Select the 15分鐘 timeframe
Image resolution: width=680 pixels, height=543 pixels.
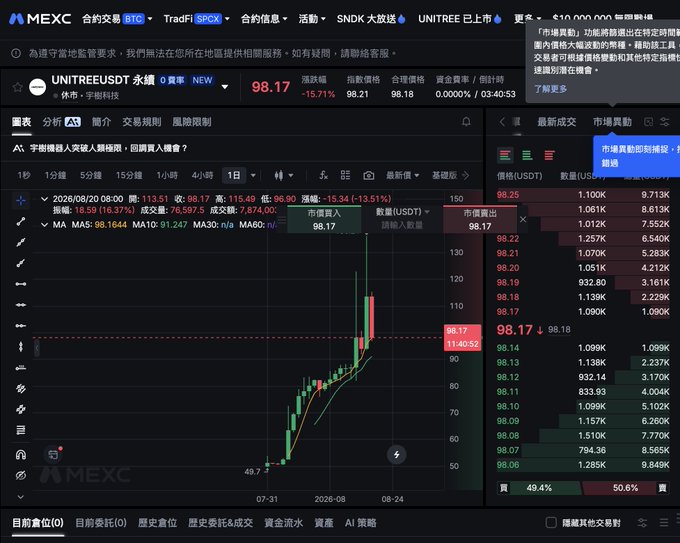pyautogui.click(x=129, y=175)
